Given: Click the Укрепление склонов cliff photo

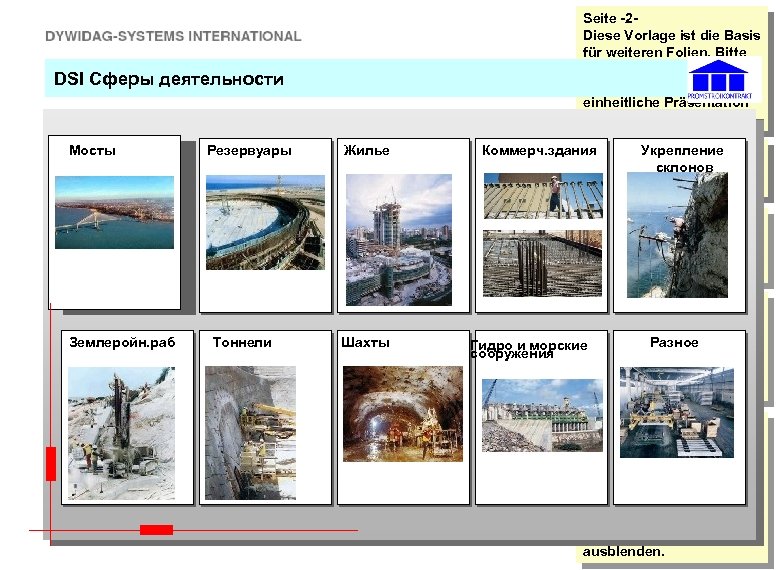Looking at the screenshot, I should (677, 235).
